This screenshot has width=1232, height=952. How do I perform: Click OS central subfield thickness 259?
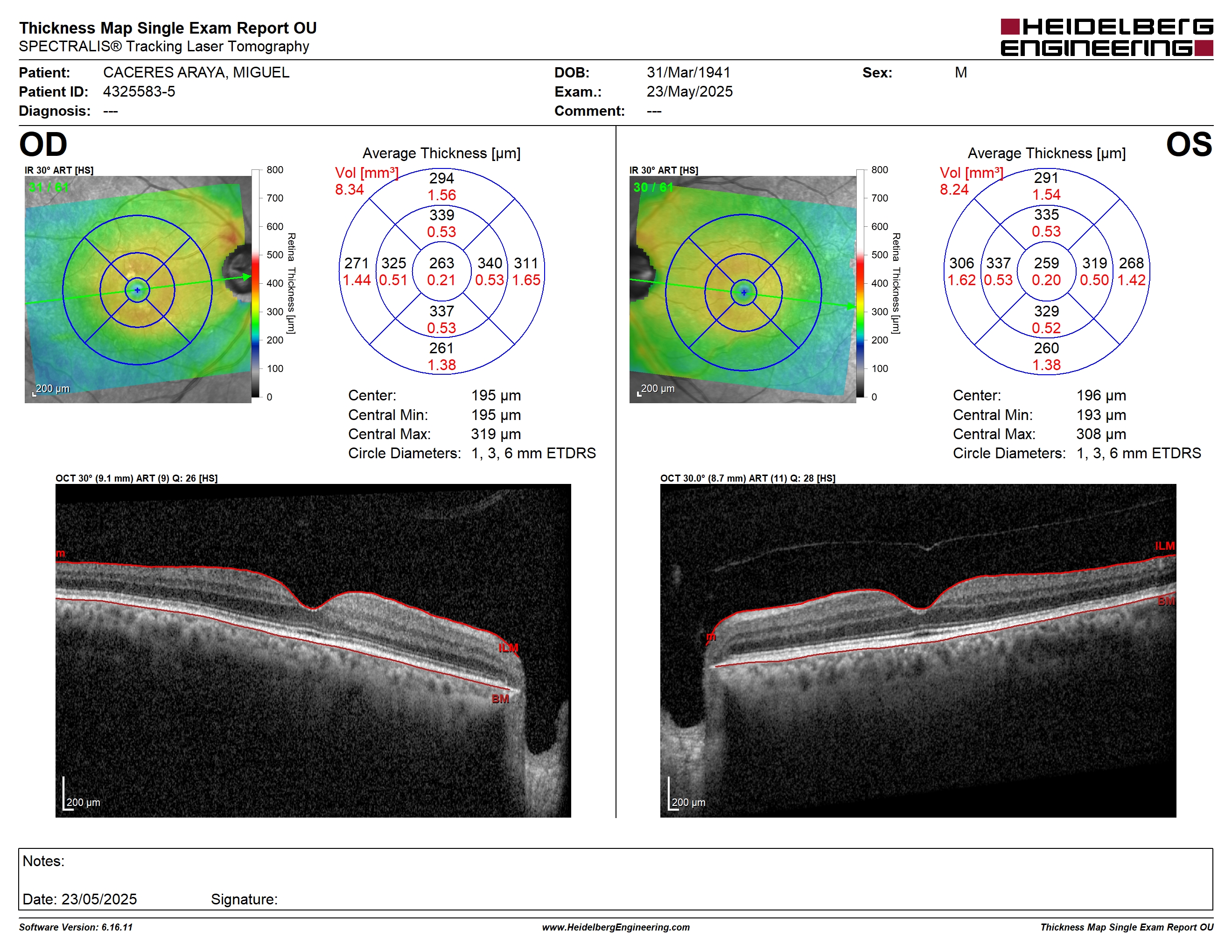pyautogui.click(x=1046, y=263)
